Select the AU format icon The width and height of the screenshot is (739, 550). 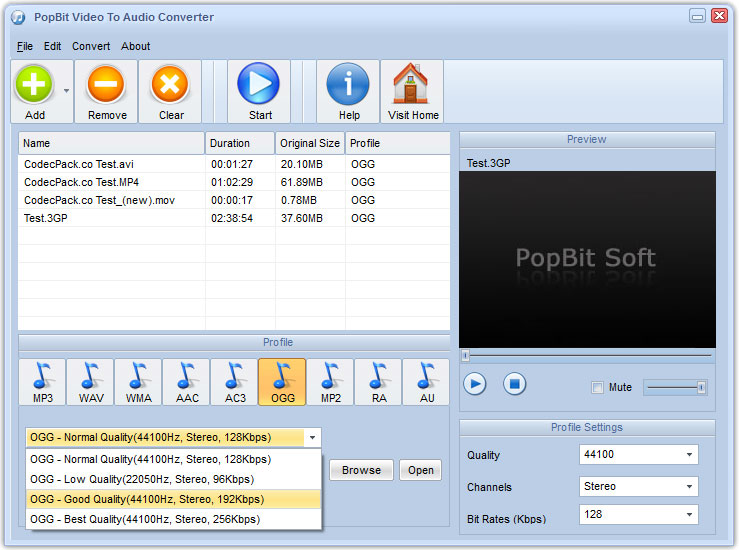(x=427, y=382)
